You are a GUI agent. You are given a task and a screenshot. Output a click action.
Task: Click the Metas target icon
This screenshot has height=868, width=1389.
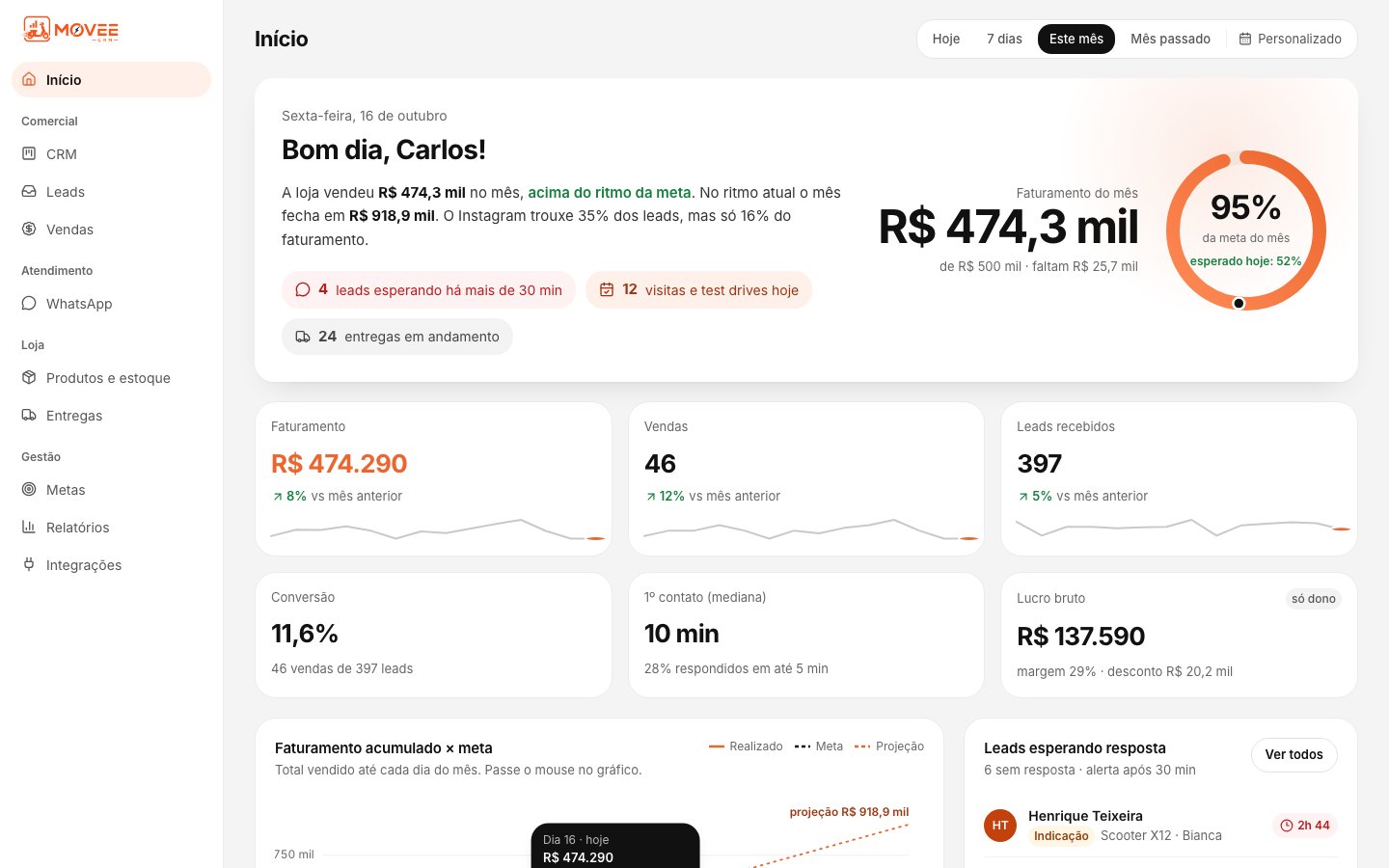tap(29, 490)
